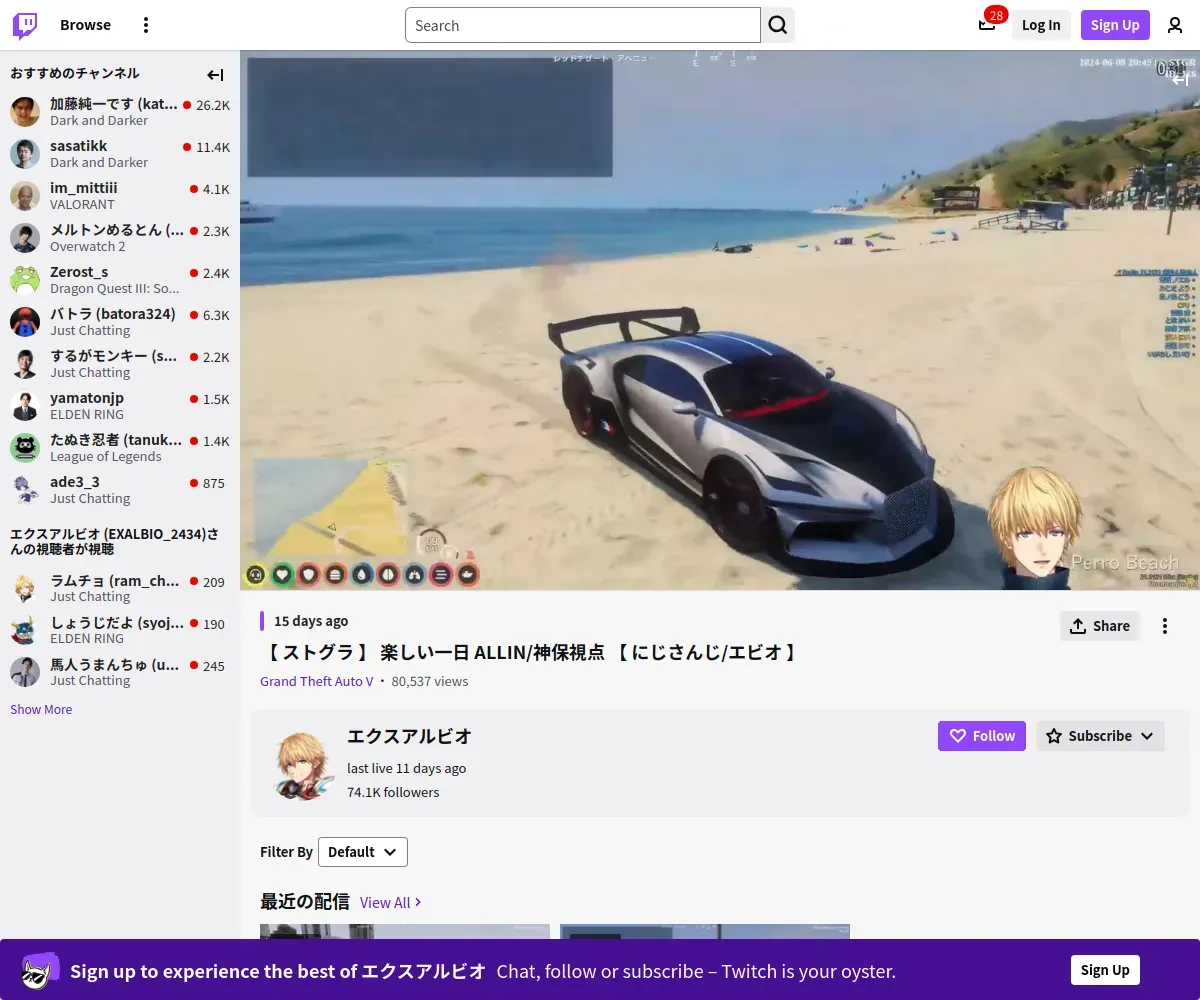Click the たぬき忍者 avatar icon
The width and height of the screenshot is (1200, 1000).
coord(25,447)
